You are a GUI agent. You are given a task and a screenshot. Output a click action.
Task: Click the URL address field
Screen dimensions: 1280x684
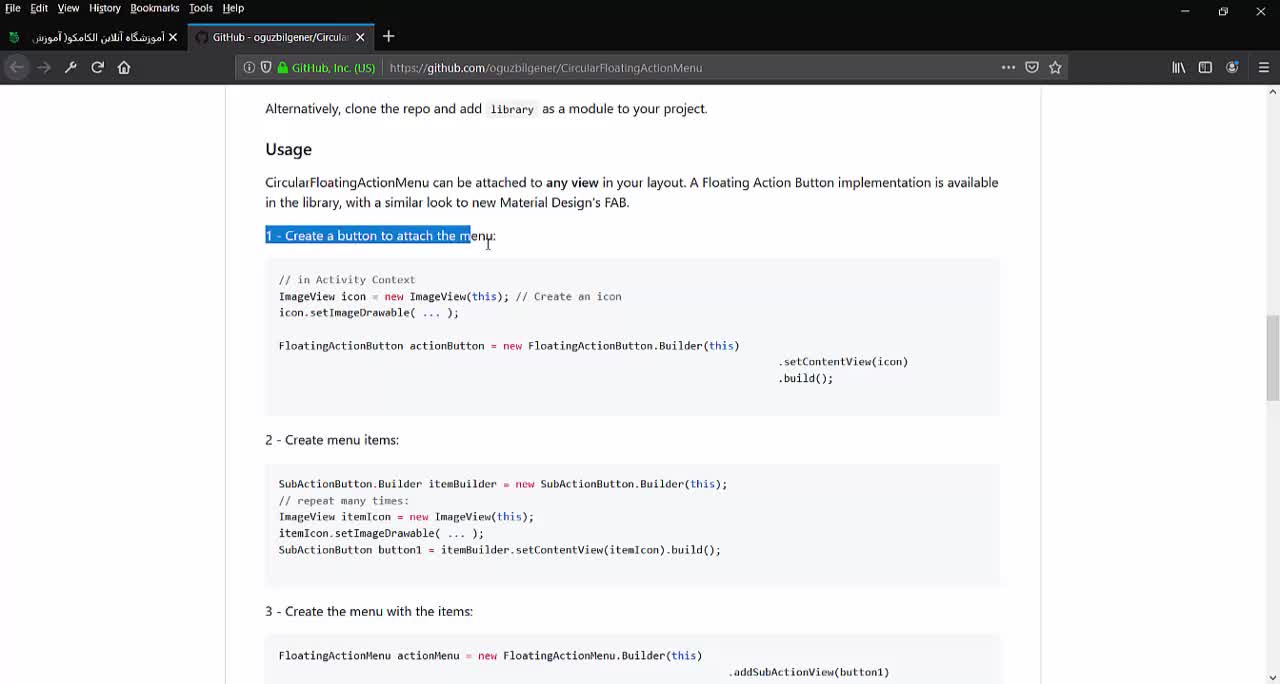pos(680,67)
